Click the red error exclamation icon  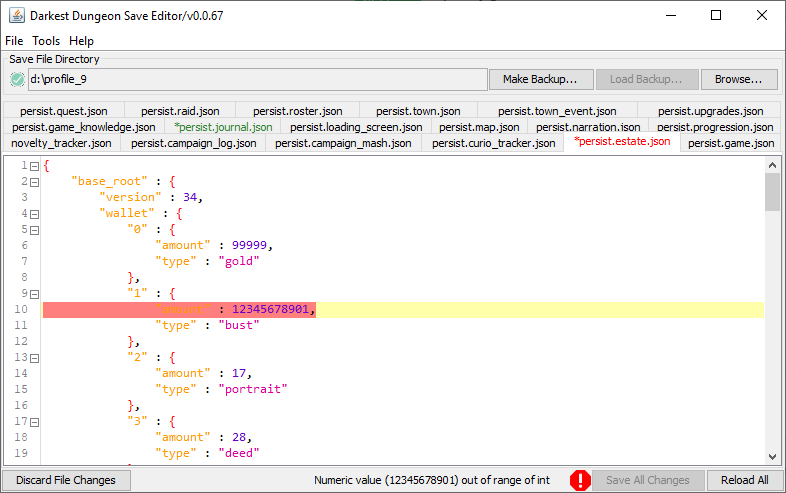580,480
